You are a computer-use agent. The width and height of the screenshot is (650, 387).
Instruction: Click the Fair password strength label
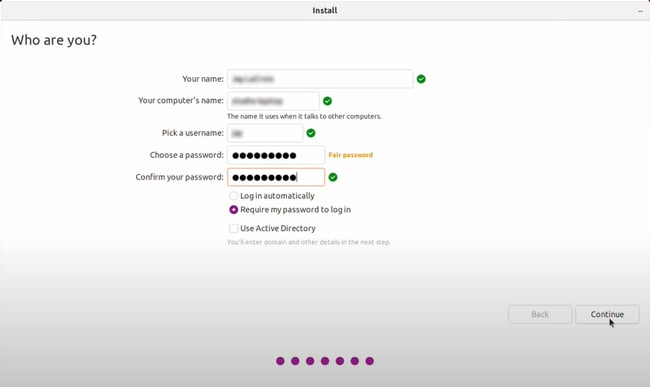pos(350,155)
